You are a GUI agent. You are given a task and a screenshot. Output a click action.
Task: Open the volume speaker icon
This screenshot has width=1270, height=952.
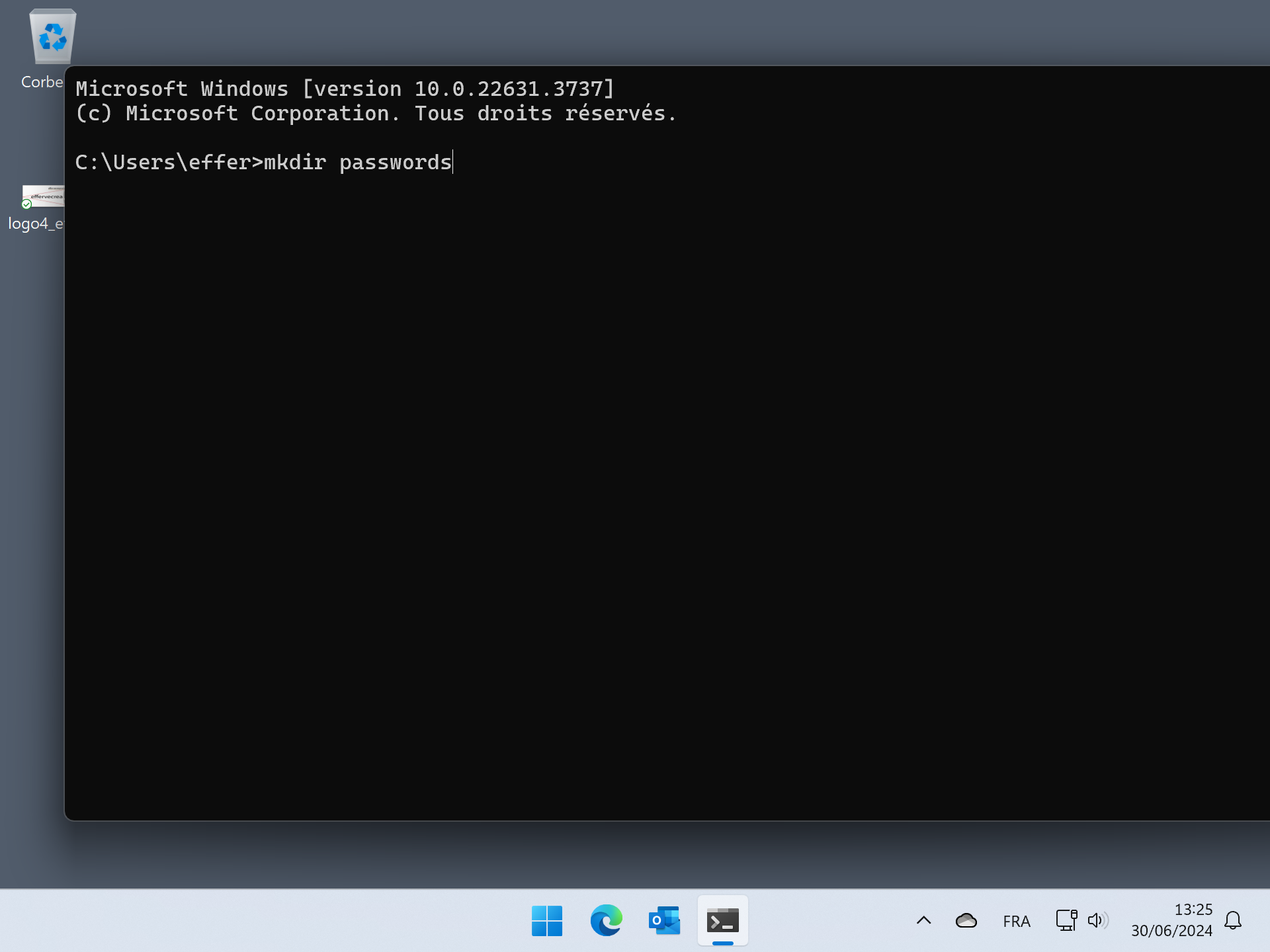[1098, 920]
